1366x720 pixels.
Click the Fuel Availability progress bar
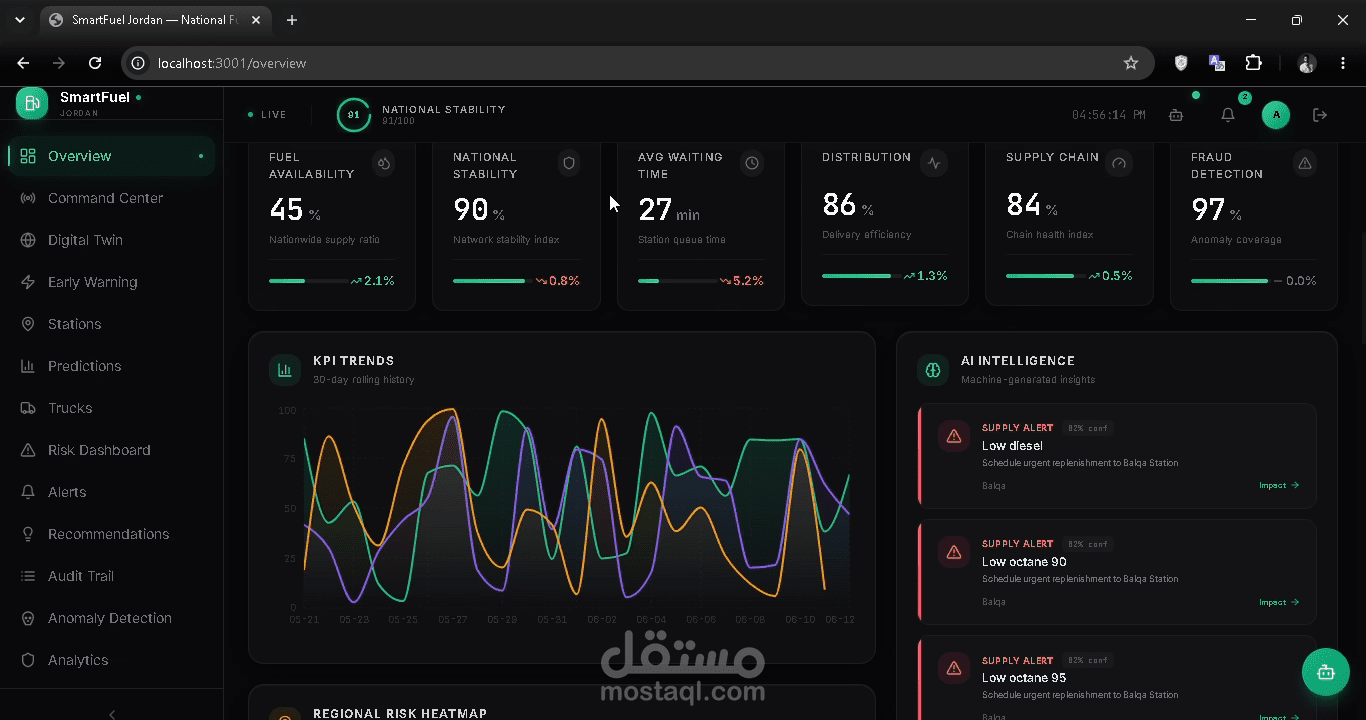coord(307,281)
